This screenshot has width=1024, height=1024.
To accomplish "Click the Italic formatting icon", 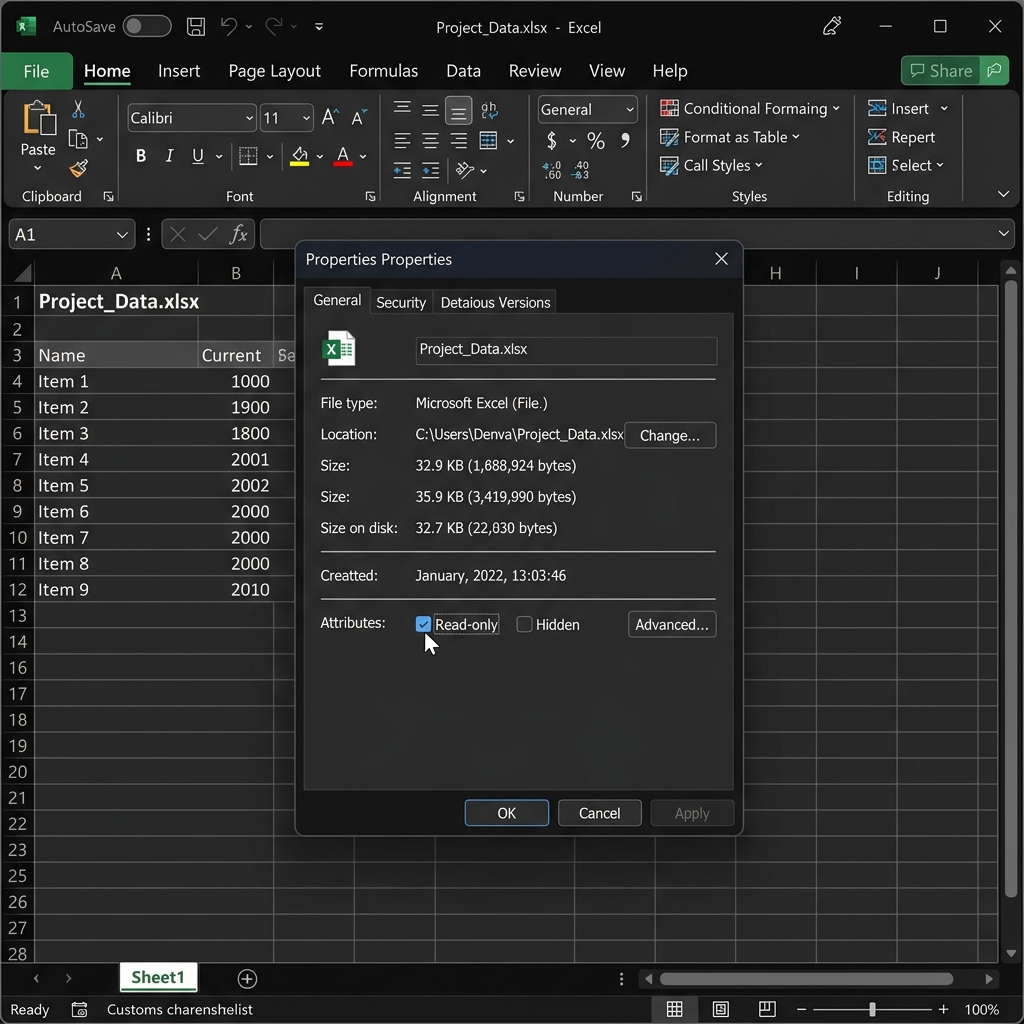I will [x=169, y=155].
